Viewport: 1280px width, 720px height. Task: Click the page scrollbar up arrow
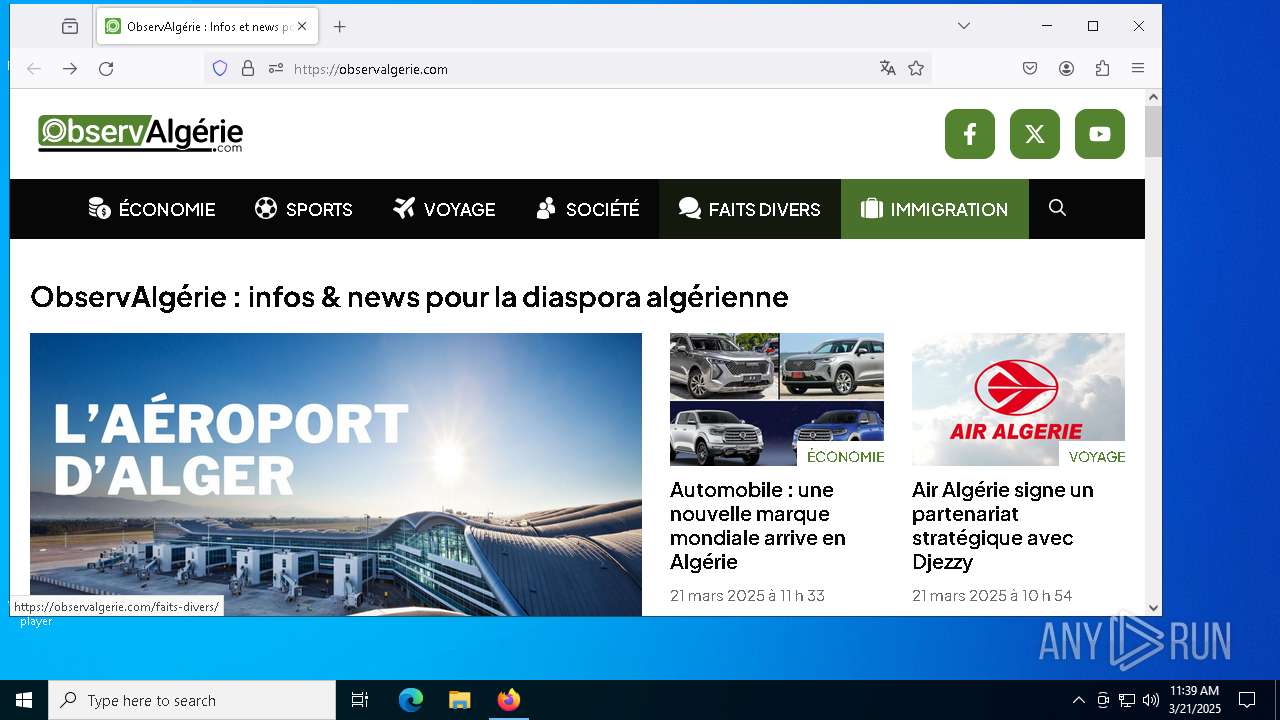(1153, 97)
